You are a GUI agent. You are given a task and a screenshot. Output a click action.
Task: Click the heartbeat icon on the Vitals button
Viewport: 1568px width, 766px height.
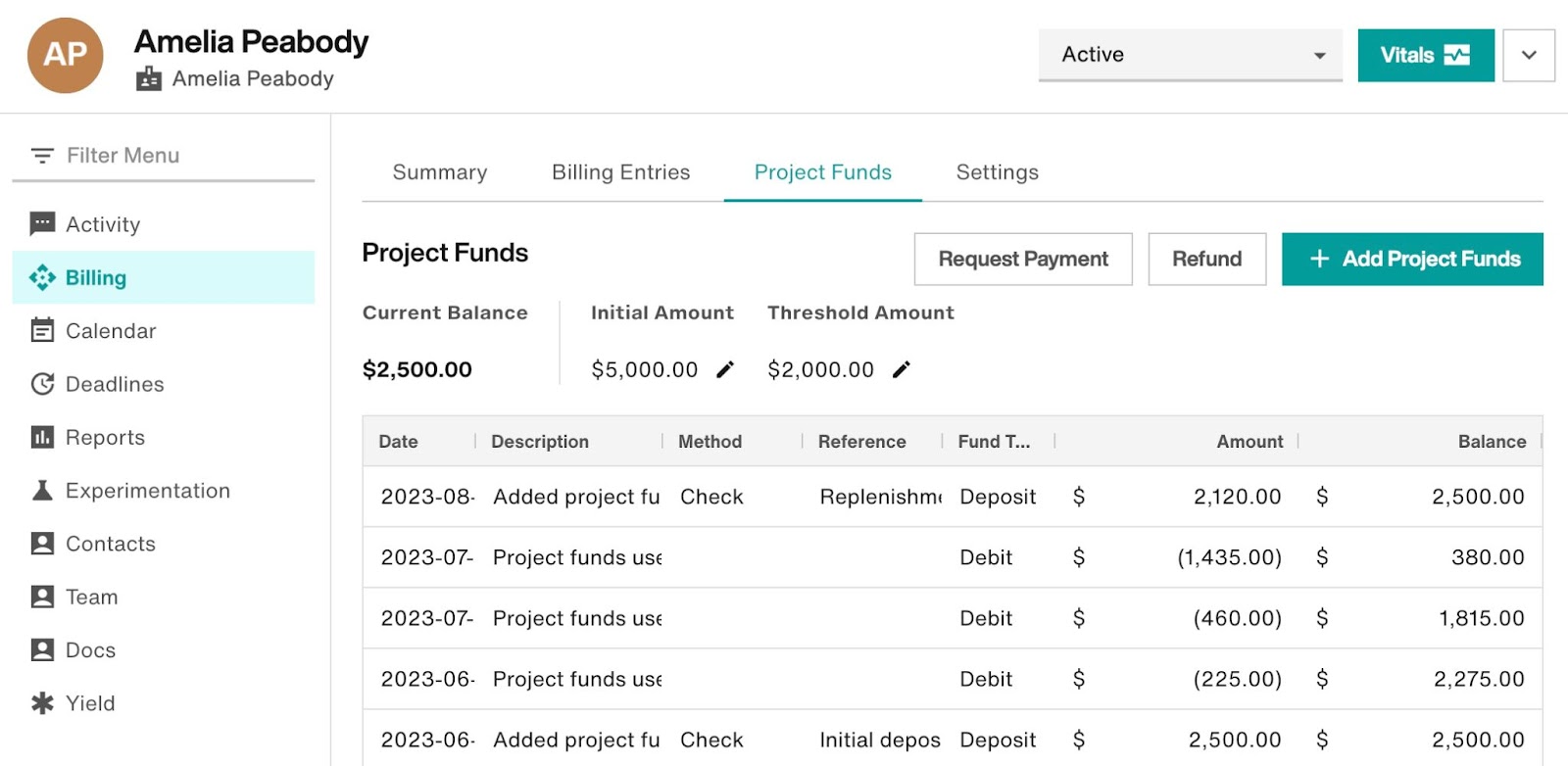(x=1457, y=55)
